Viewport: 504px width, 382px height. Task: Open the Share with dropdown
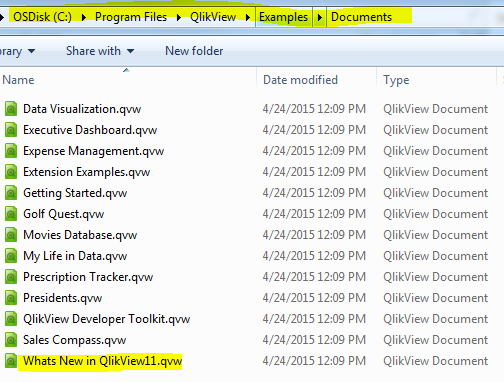[x=100, y=51]
